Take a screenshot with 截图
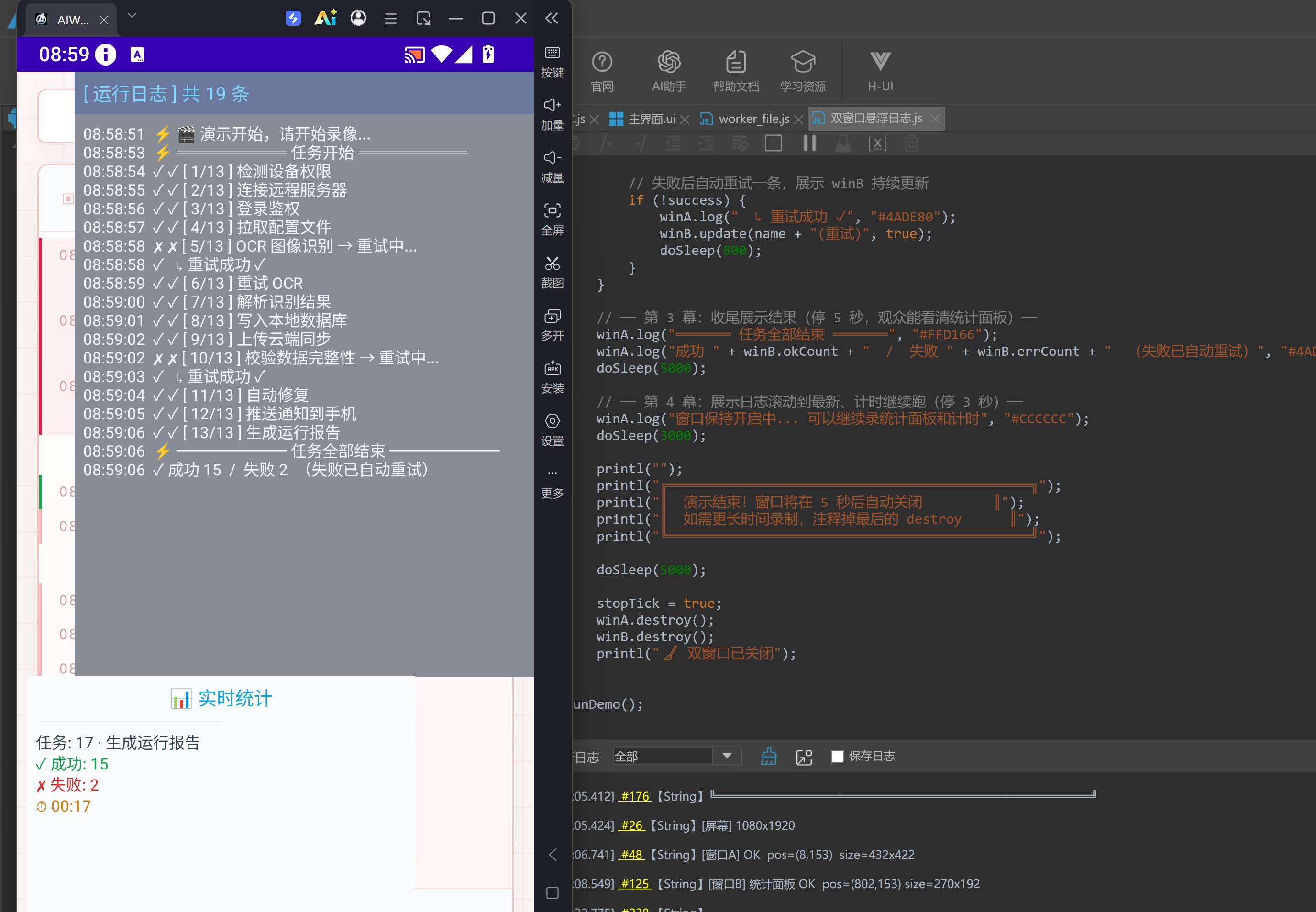 click(552, 273)
